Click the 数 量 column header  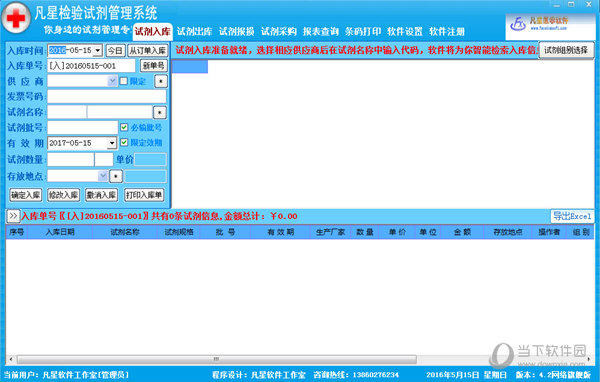click(365, 232)
